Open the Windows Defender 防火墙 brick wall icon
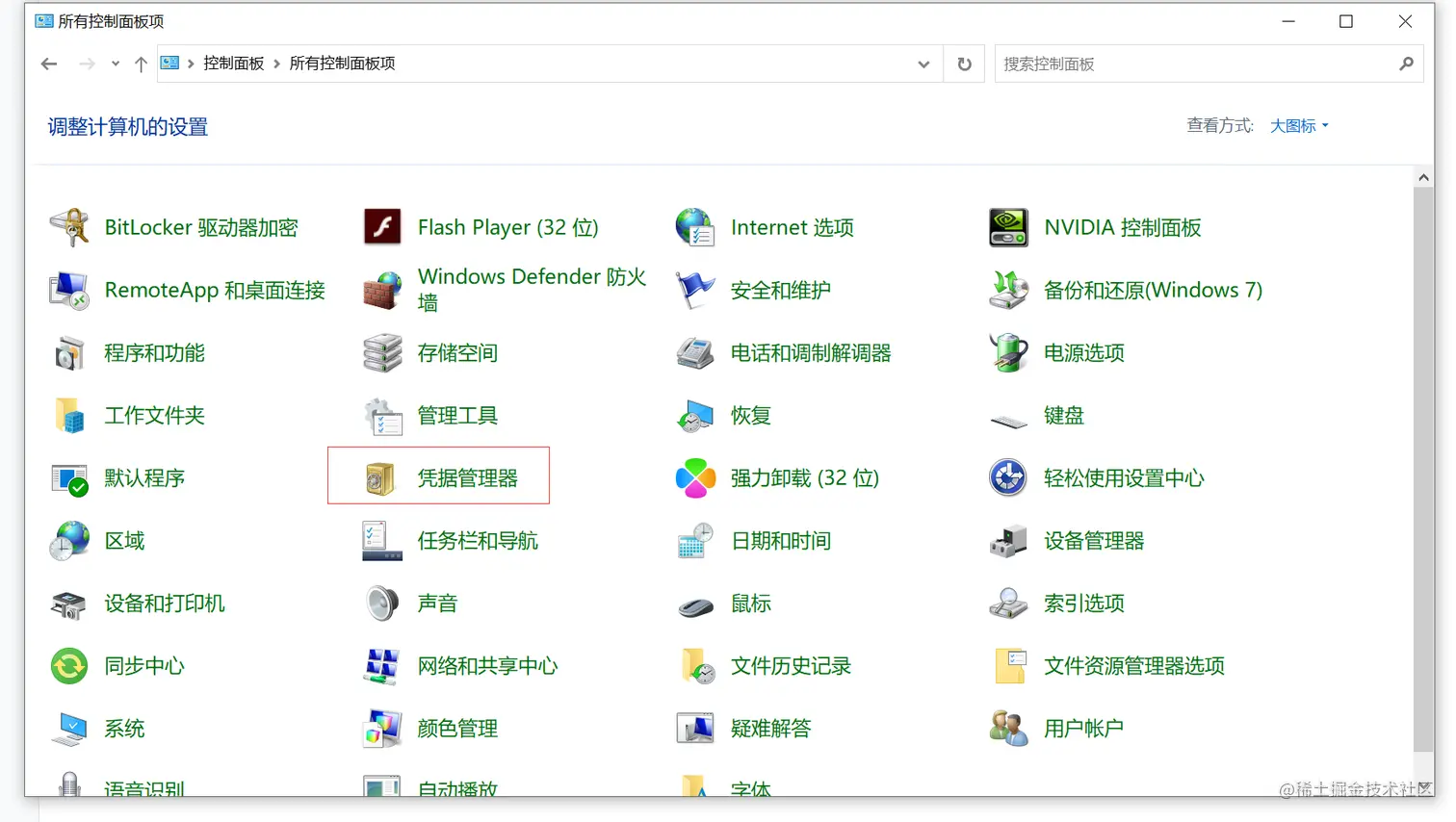 point(382,291)
